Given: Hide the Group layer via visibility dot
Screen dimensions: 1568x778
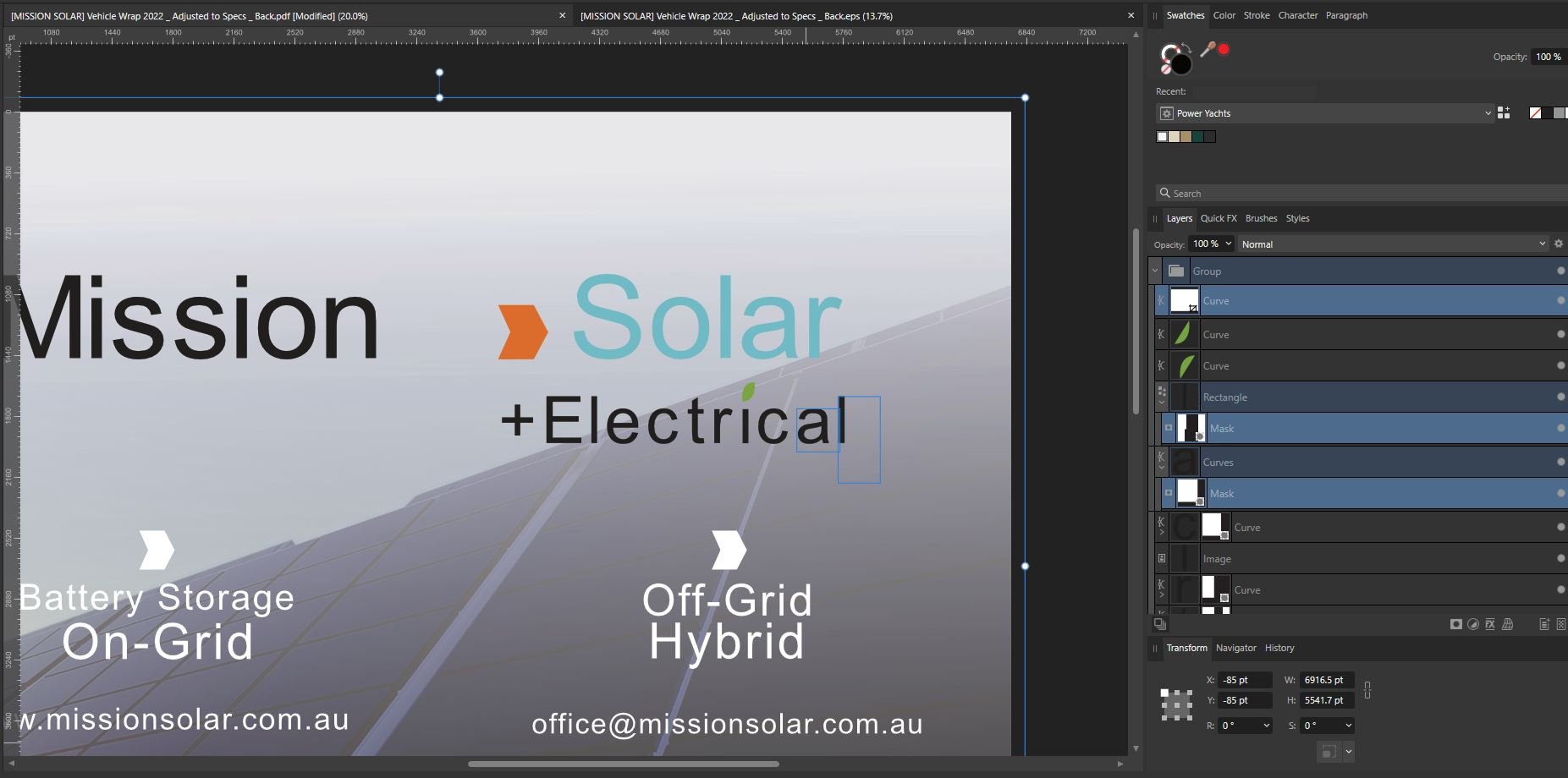Looking at the screenshot, I should tap(1560, 271).
